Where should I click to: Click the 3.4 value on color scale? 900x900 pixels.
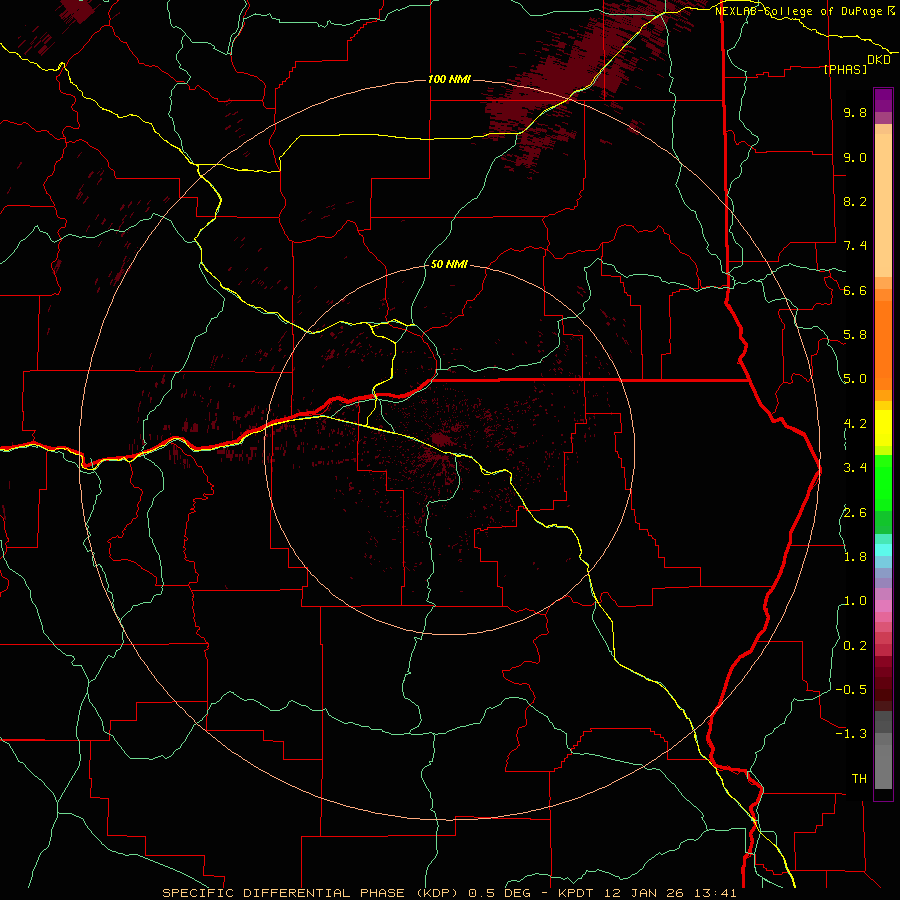click(855, 468)
